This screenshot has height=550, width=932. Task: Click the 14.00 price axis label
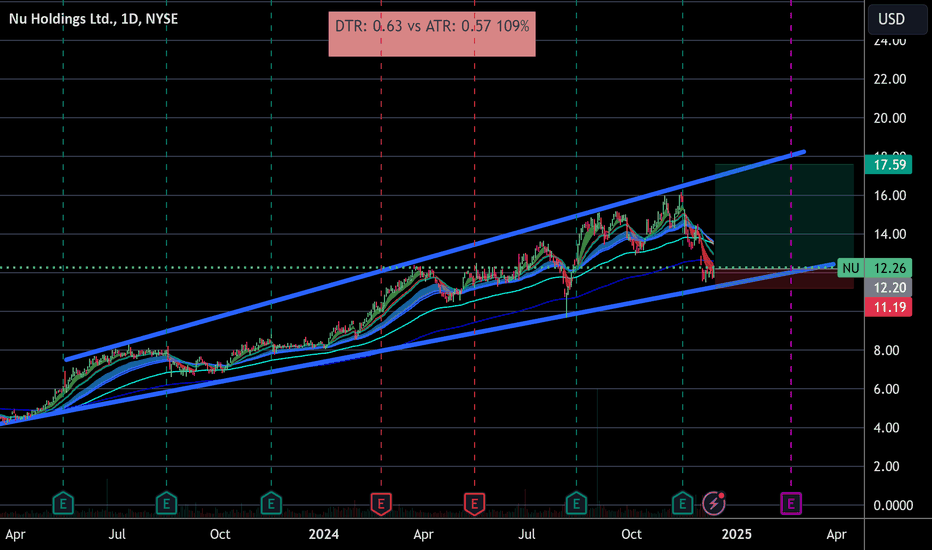889,234
